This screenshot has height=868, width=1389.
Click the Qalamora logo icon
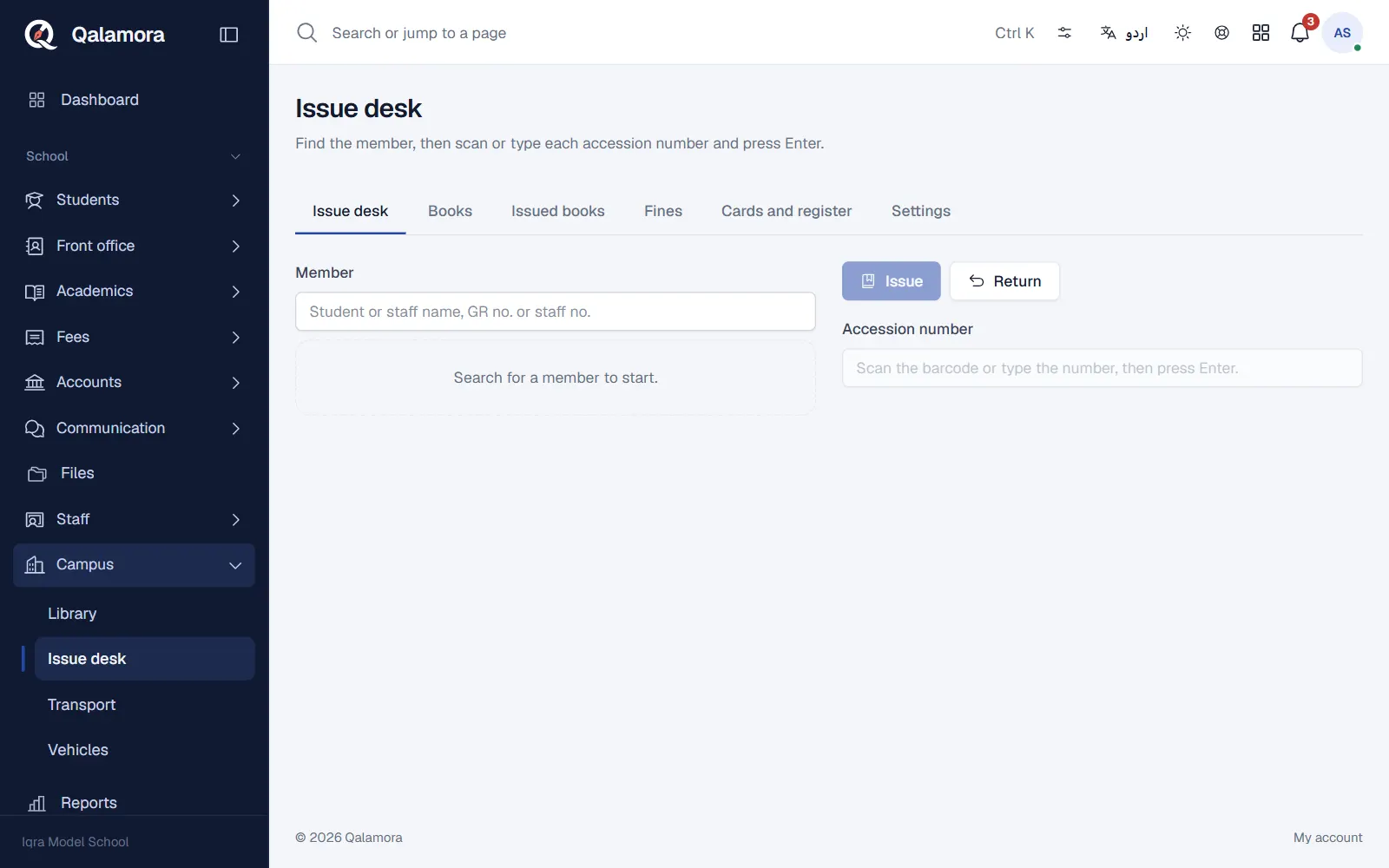tap(40, 35)
